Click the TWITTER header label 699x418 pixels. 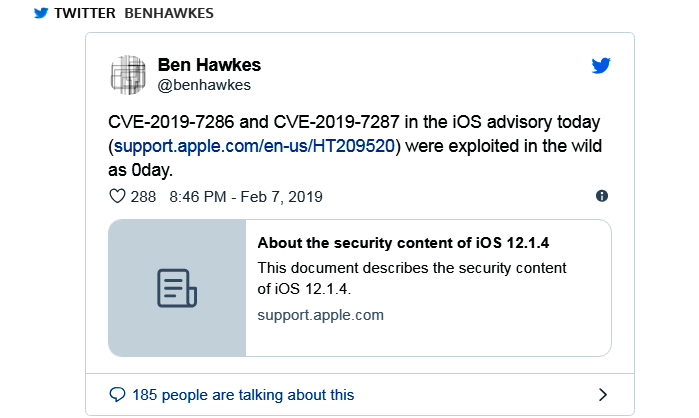point(85,14)
